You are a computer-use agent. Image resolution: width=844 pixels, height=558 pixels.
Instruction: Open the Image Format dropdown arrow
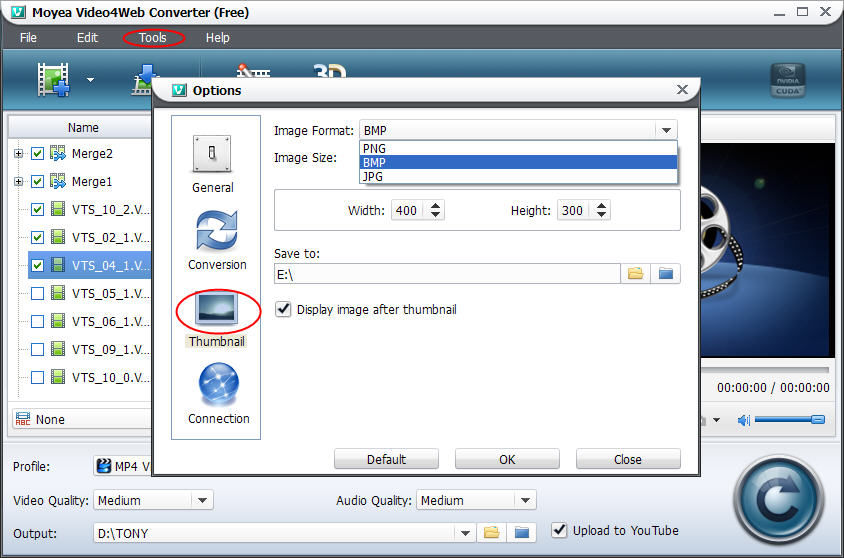(666, 130)
